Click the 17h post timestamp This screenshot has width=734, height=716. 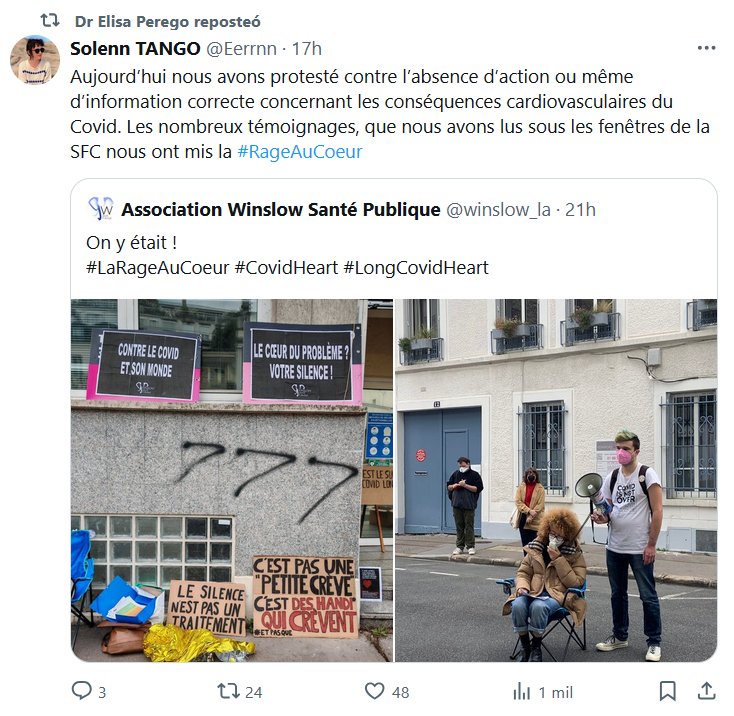point(307,49)
